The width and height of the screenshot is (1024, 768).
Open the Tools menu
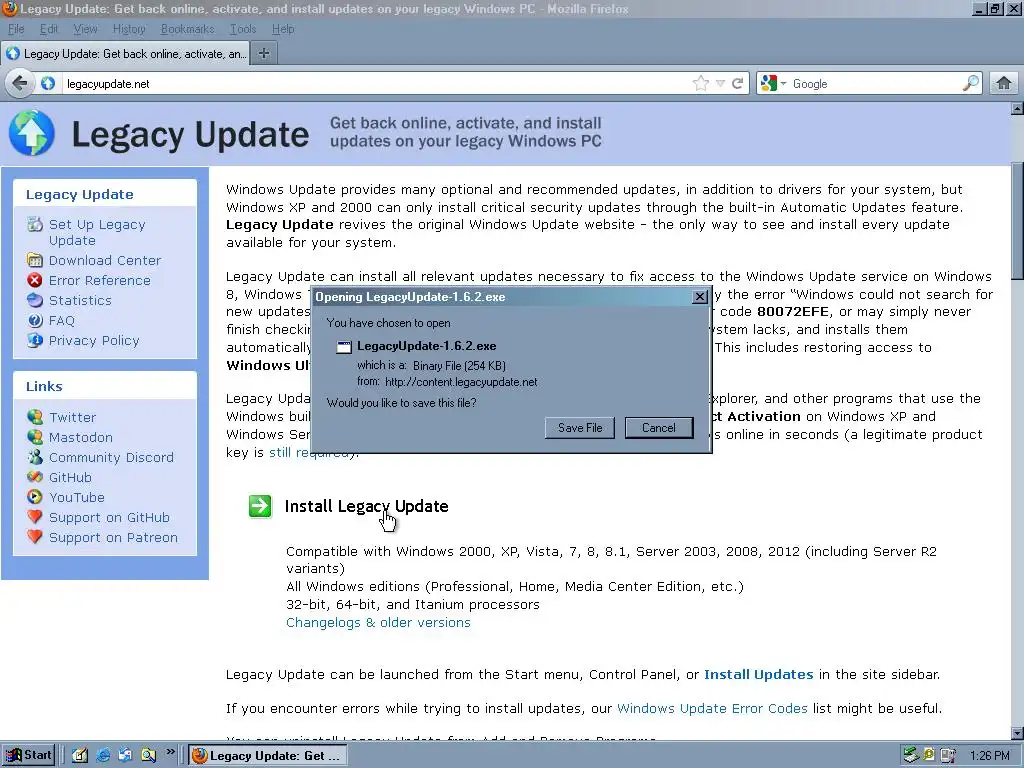[x=243, y=29]
